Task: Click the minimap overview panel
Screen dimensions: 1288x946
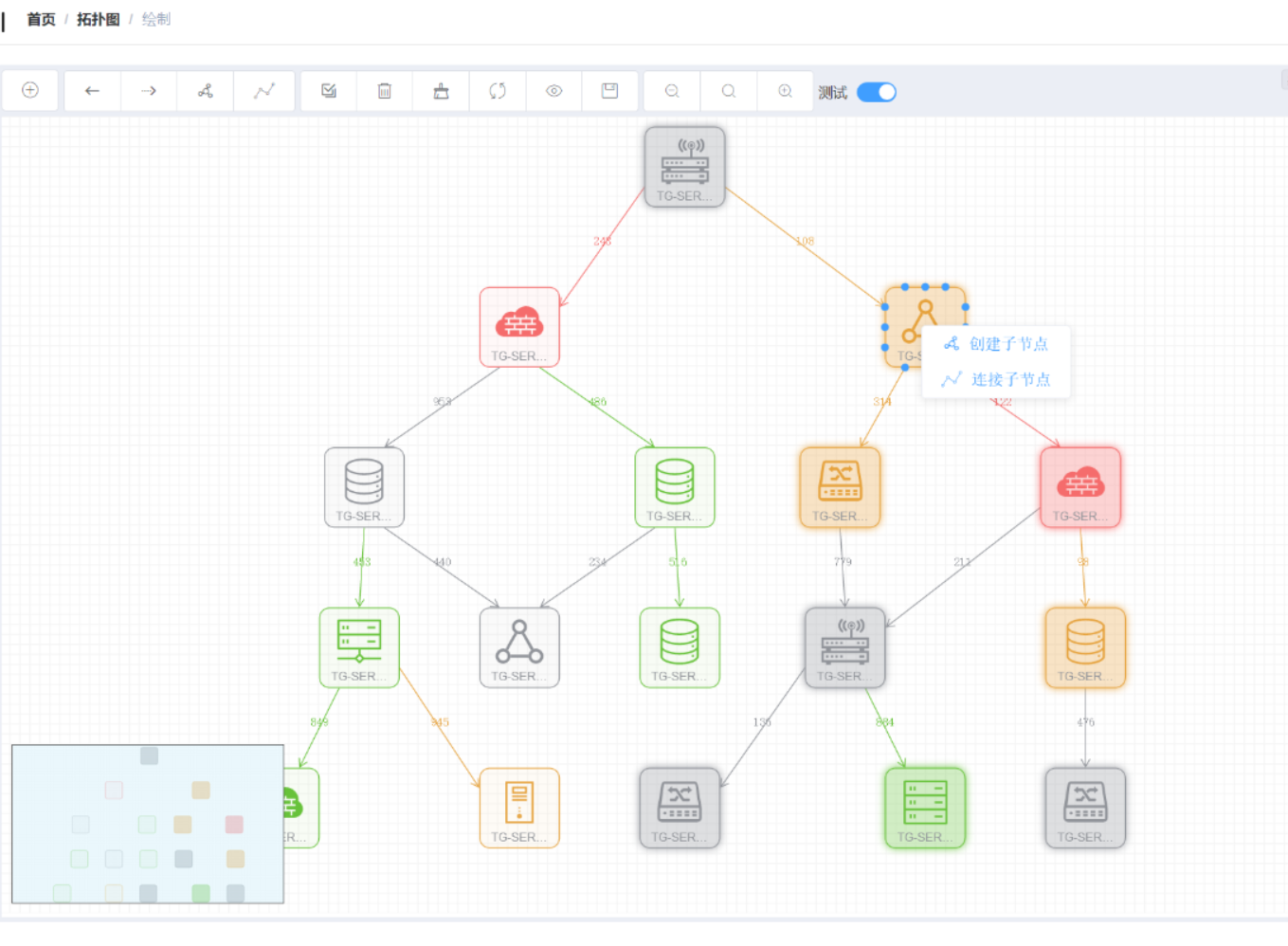Action: (148, 824)
